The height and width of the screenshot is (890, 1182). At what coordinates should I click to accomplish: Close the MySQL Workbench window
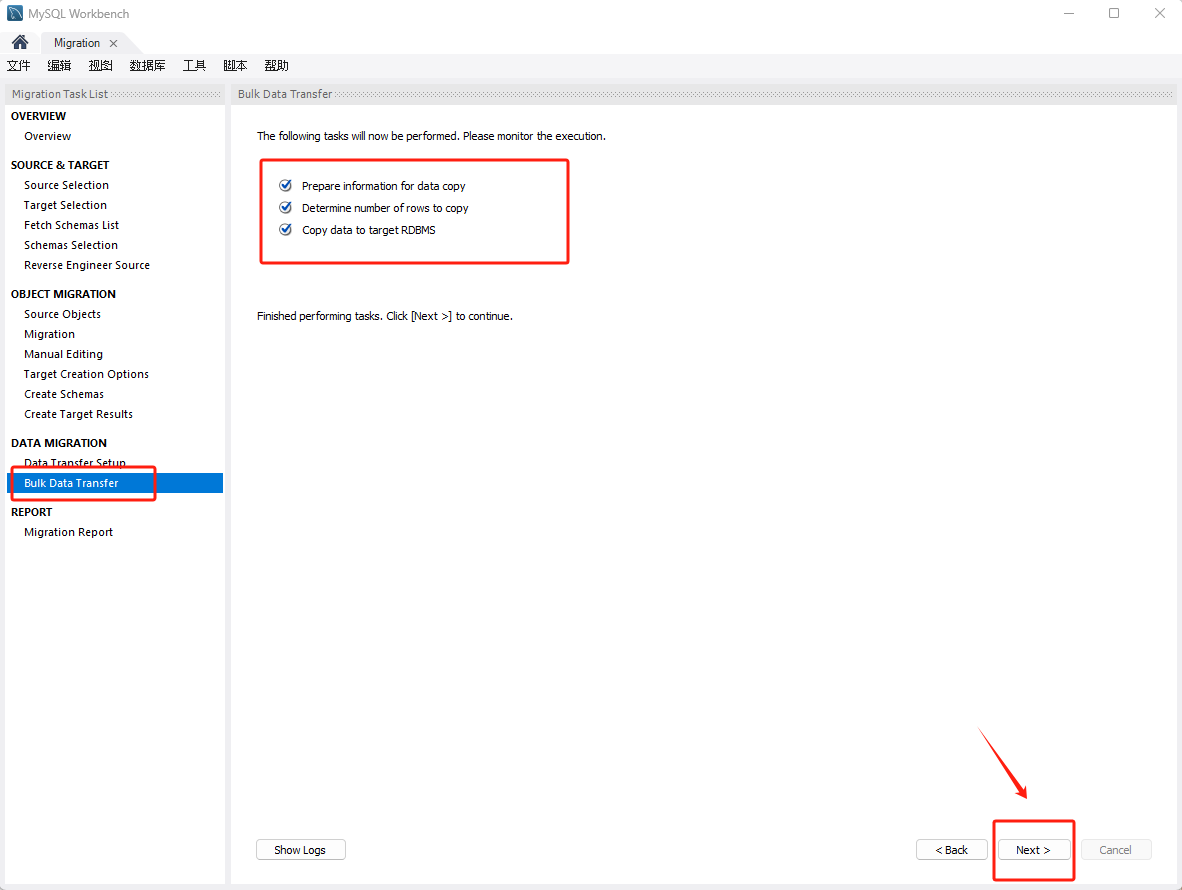click(1159, 14)
